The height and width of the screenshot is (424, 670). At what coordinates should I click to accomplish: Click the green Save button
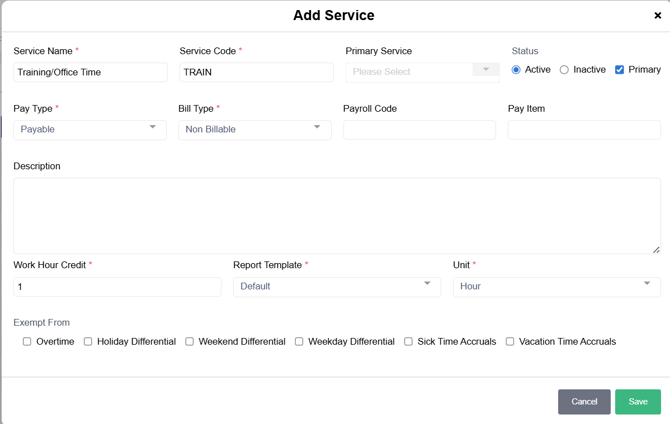coord(637,401)
